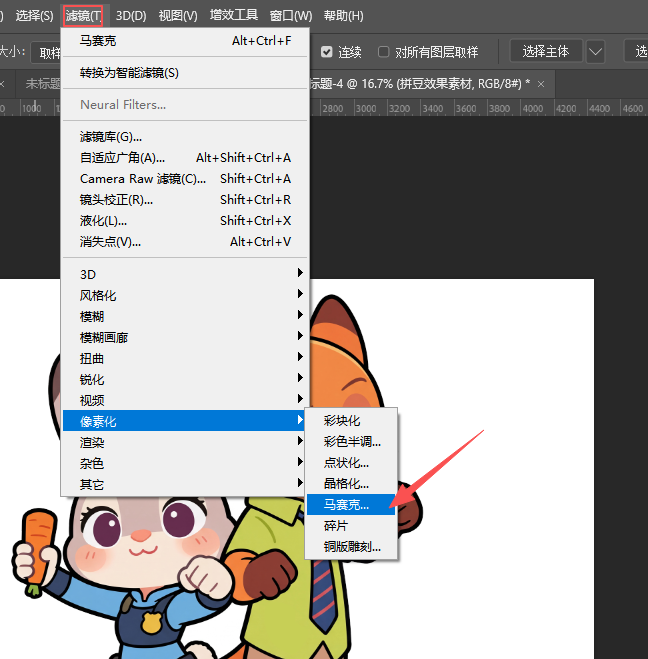The image size is (648, 659).
Task: Expand the 扭曲 submenu
Action: point(185,358)
